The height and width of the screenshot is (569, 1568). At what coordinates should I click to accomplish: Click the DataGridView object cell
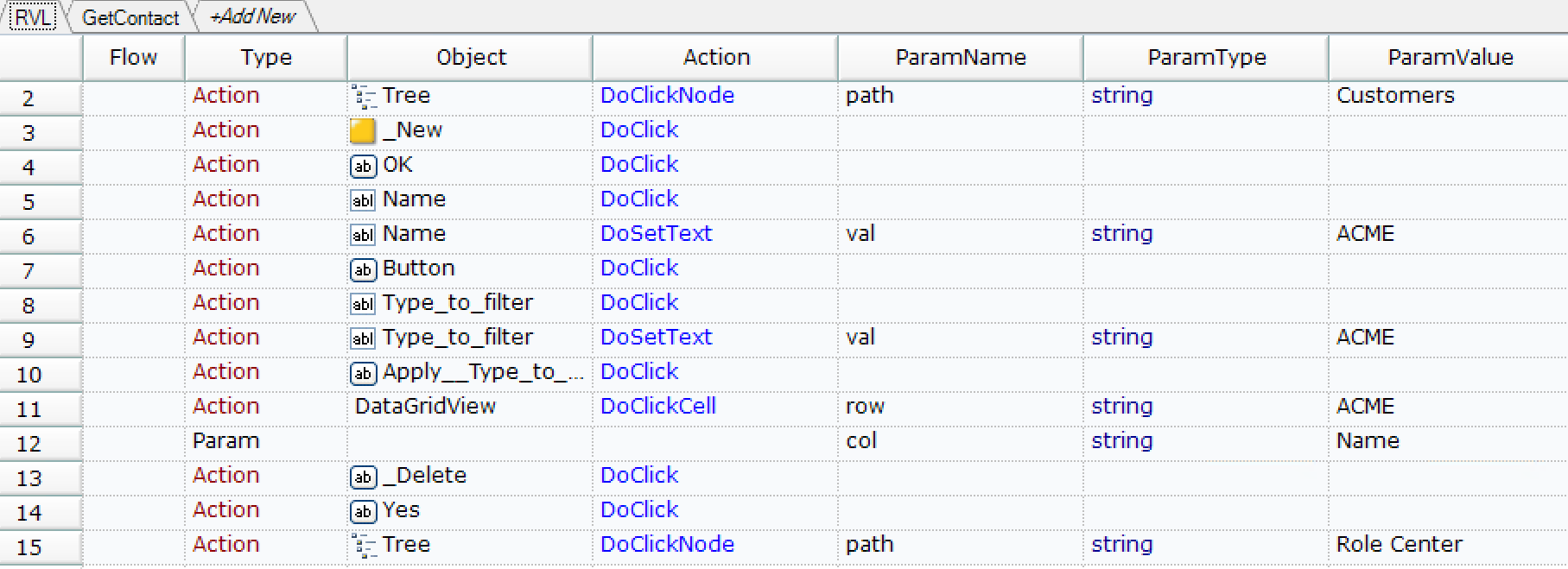click(x=425, y=407)
